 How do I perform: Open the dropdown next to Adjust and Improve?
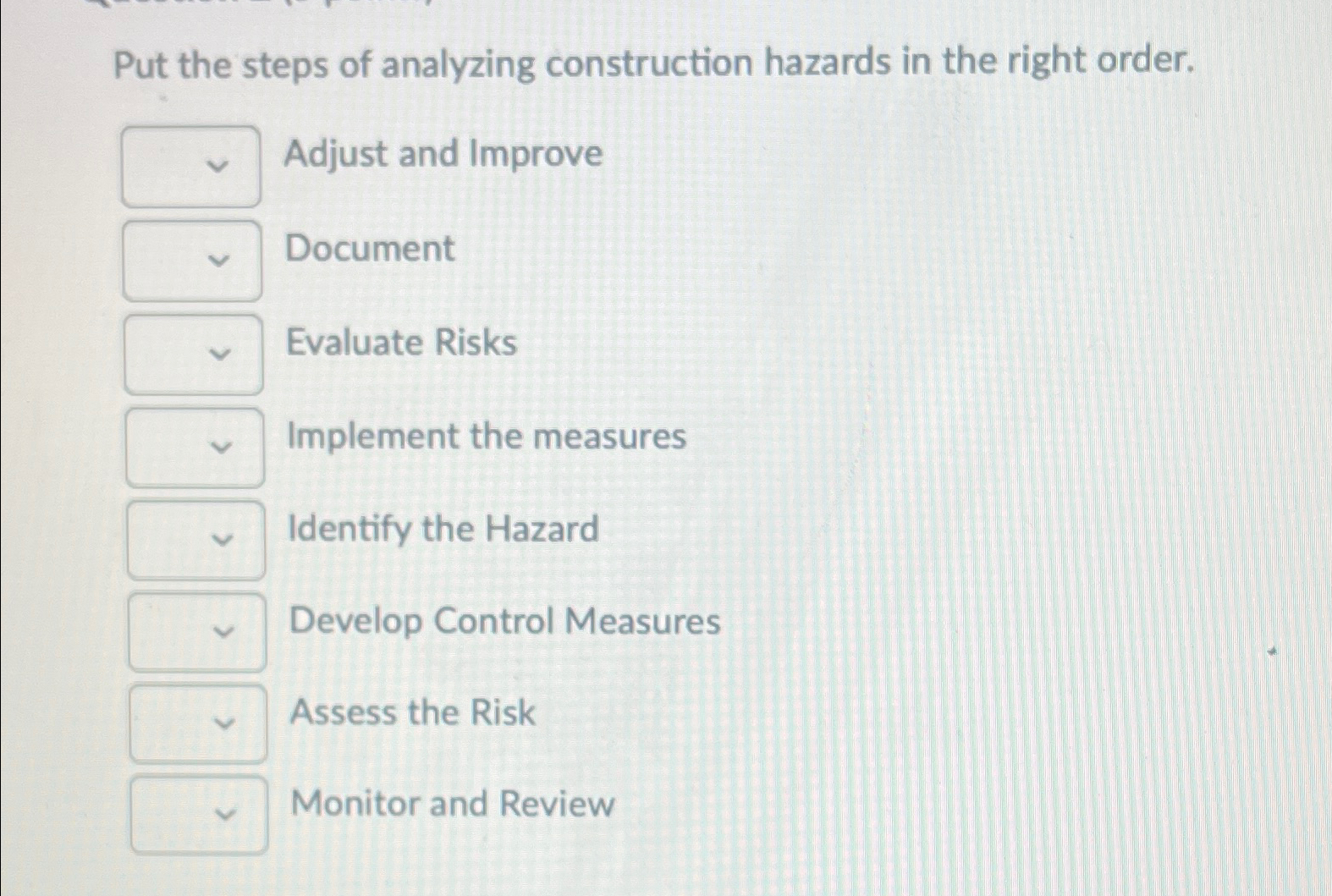click(x=190, y=166)
